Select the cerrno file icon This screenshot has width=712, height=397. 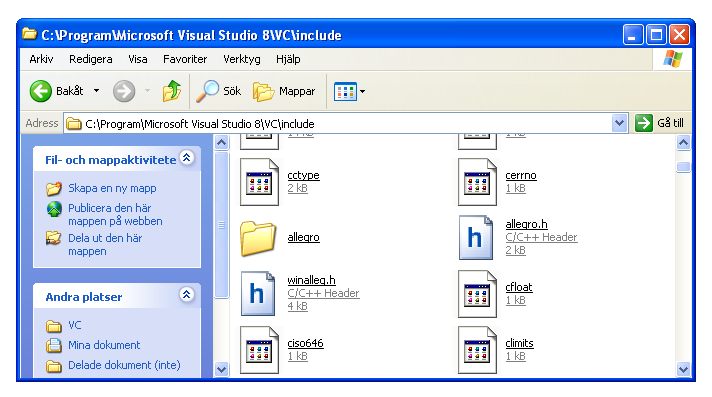click(x=477, y=182)
